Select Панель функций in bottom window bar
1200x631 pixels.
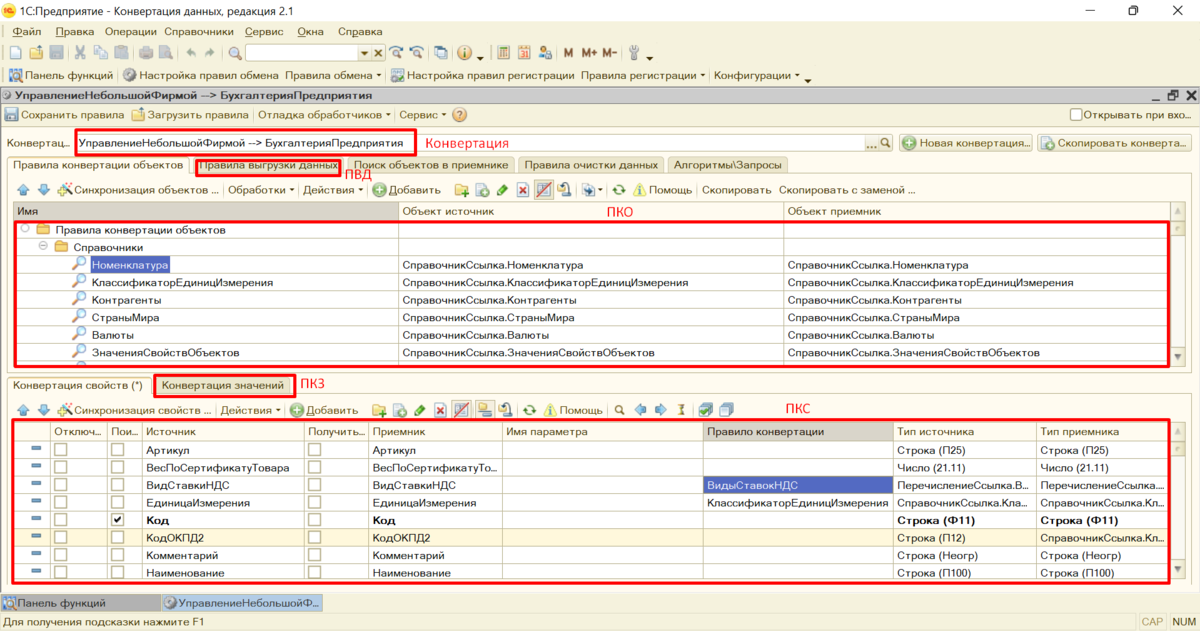click(x=80, y=603)
